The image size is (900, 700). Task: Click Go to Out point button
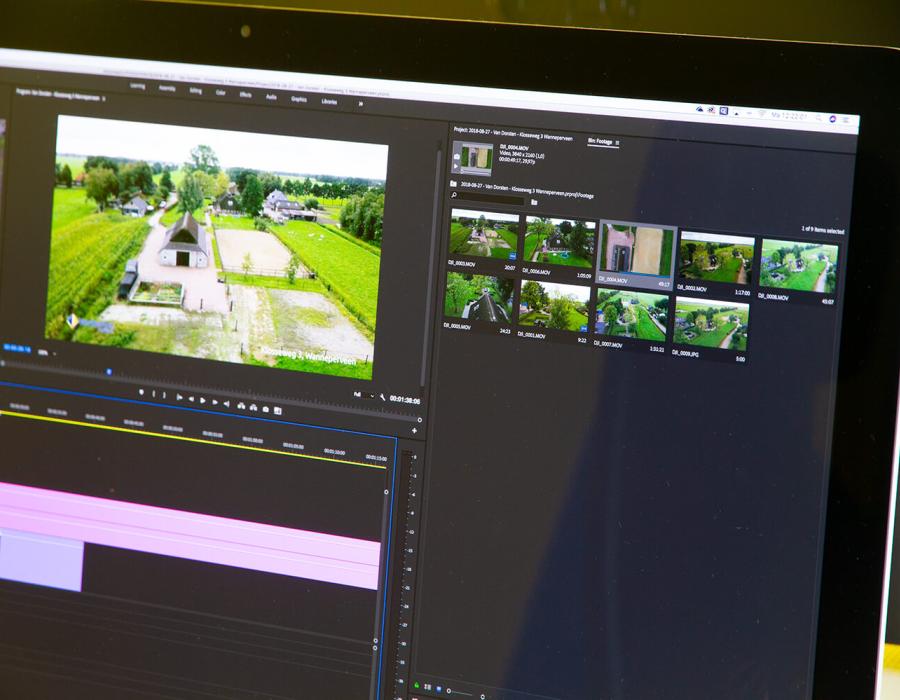click(x=227, y=404)
